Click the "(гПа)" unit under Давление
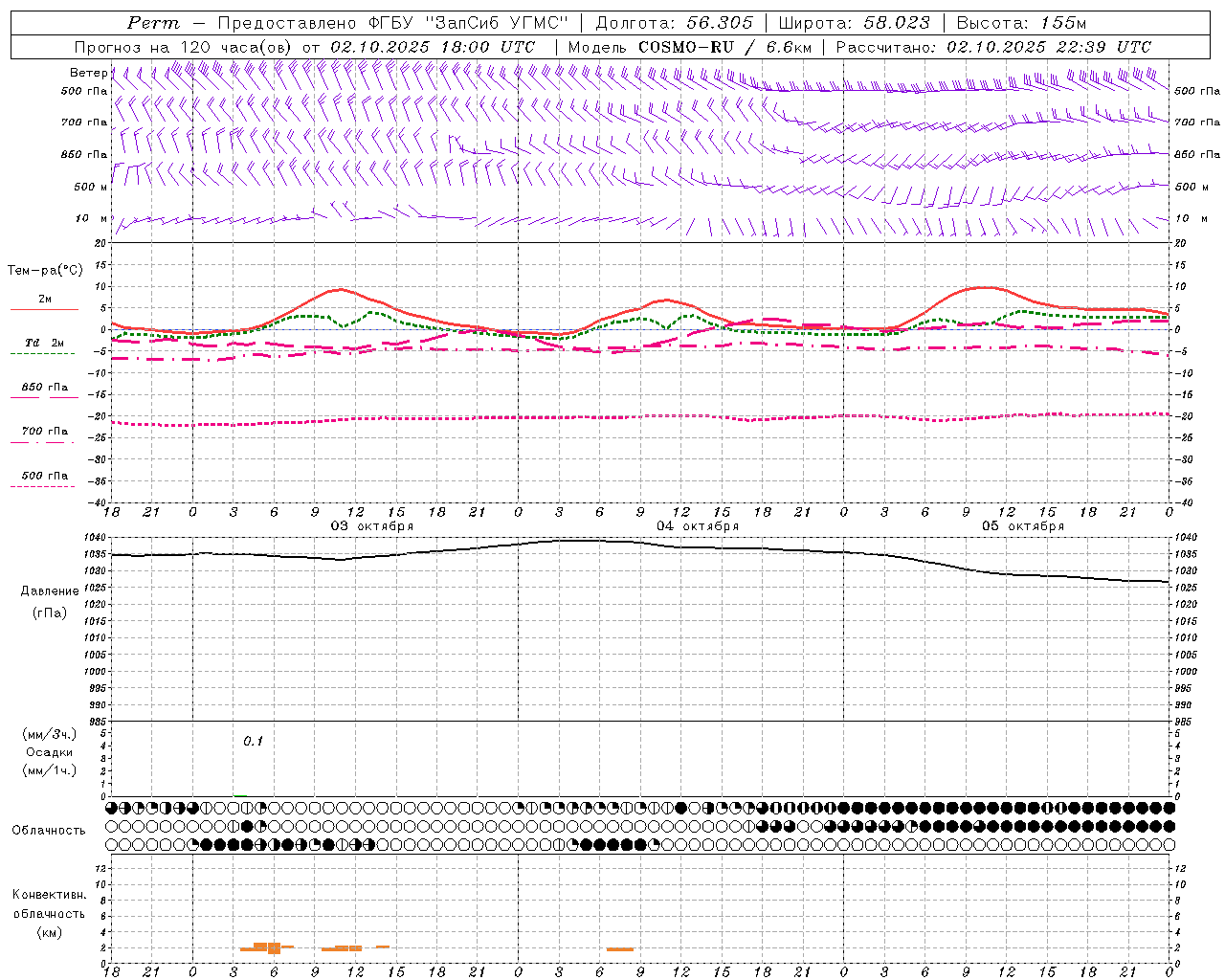 pyautogui.click(x=50, y=612)
